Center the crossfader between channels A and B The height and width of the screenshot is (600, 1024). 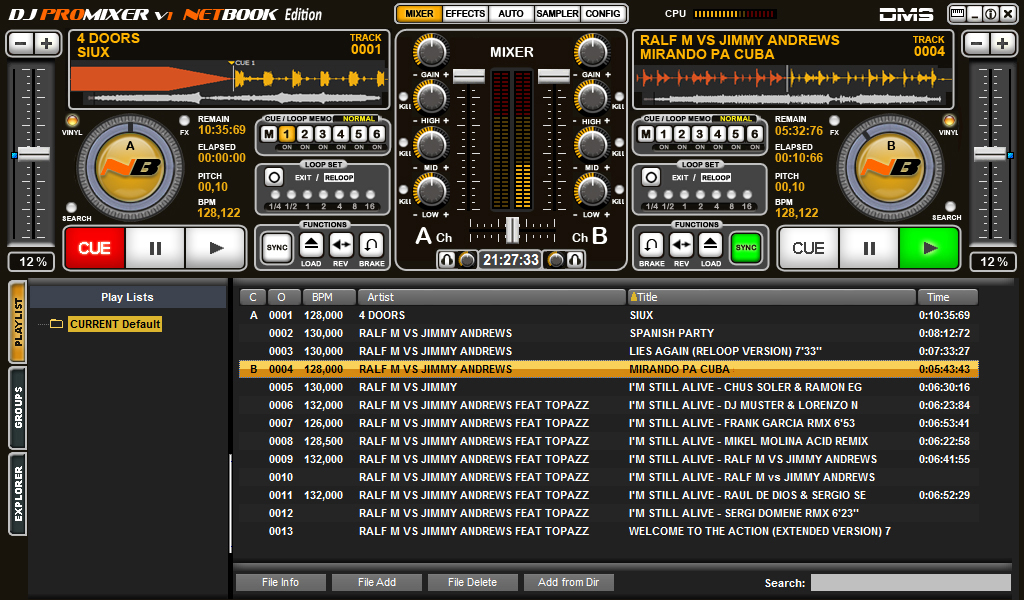click(512, 230)
